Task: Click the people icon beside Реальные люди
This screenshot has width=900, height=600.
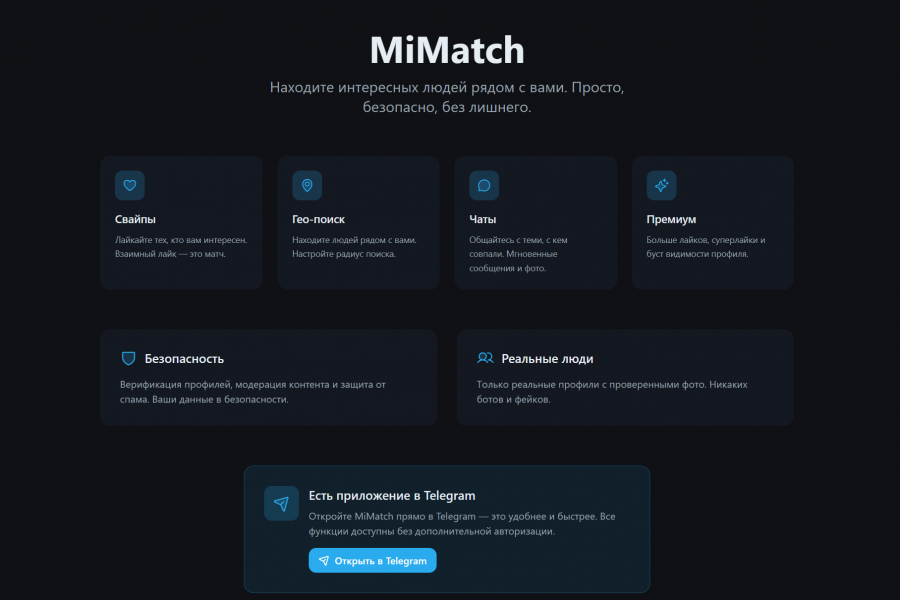Action: [x=485, y=358]
